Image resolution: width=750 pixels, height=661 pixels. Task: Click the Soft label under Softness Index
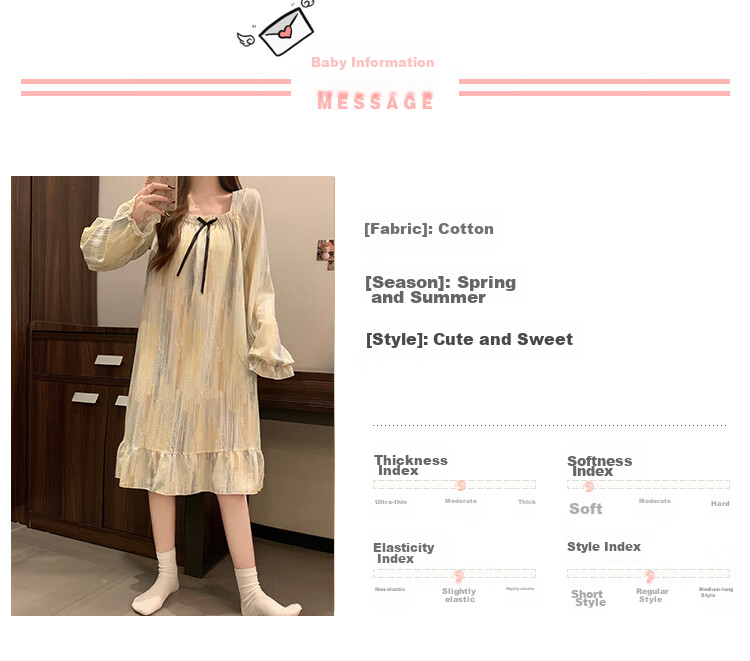pos(585,508)
